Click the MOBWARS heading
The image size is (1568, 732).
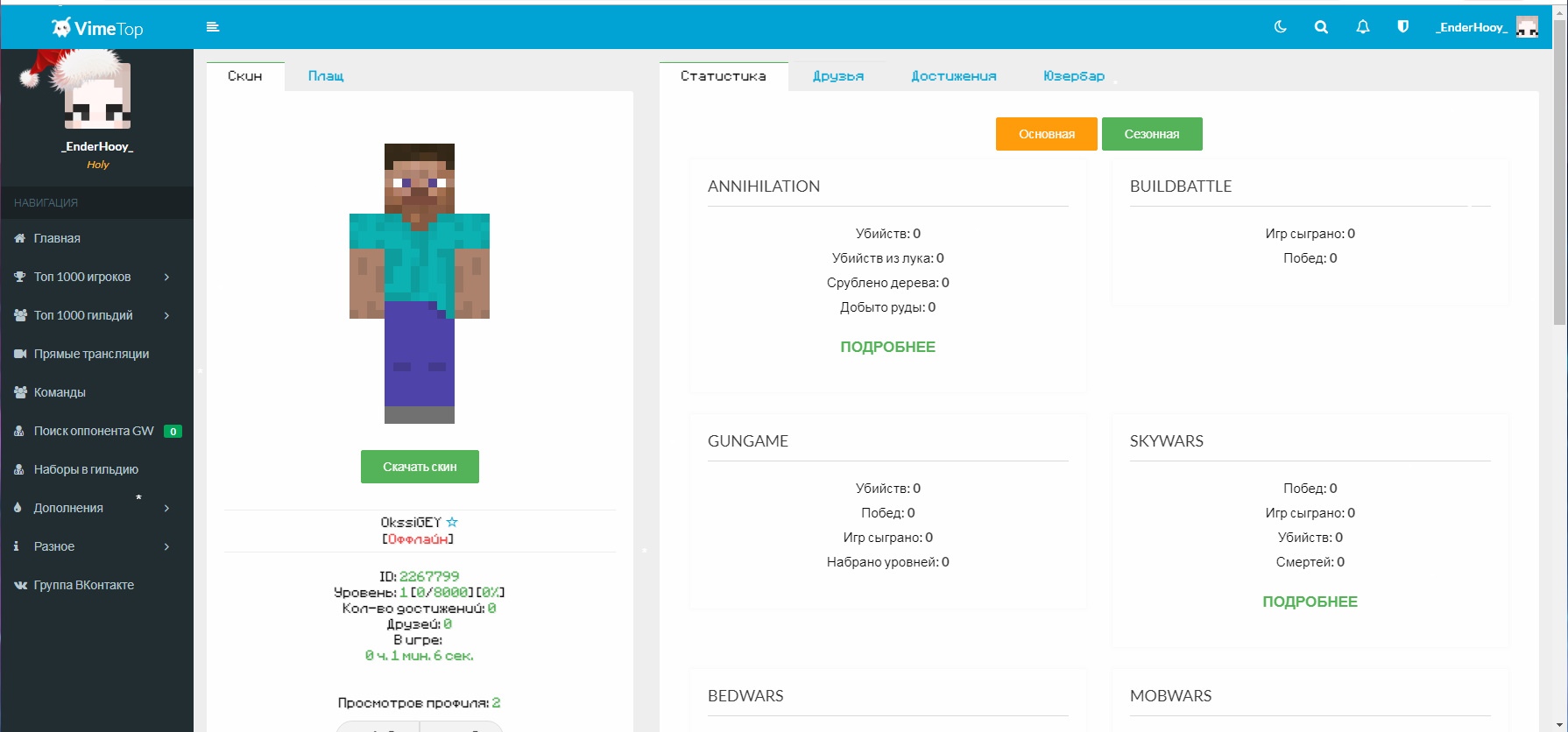(x=1171, y=696)
